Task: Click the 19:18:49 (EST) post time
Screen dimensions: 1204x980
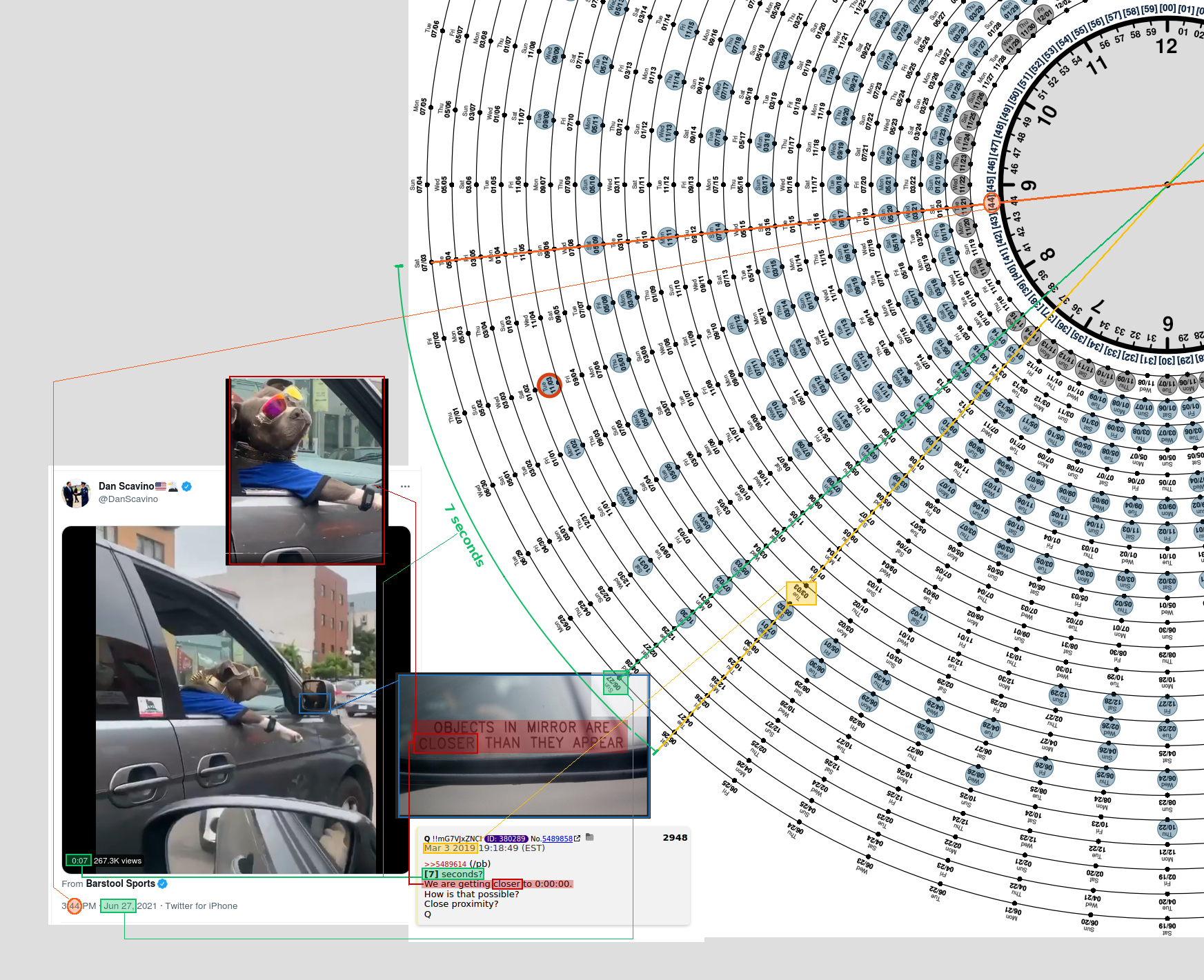Action: (512, 848)
